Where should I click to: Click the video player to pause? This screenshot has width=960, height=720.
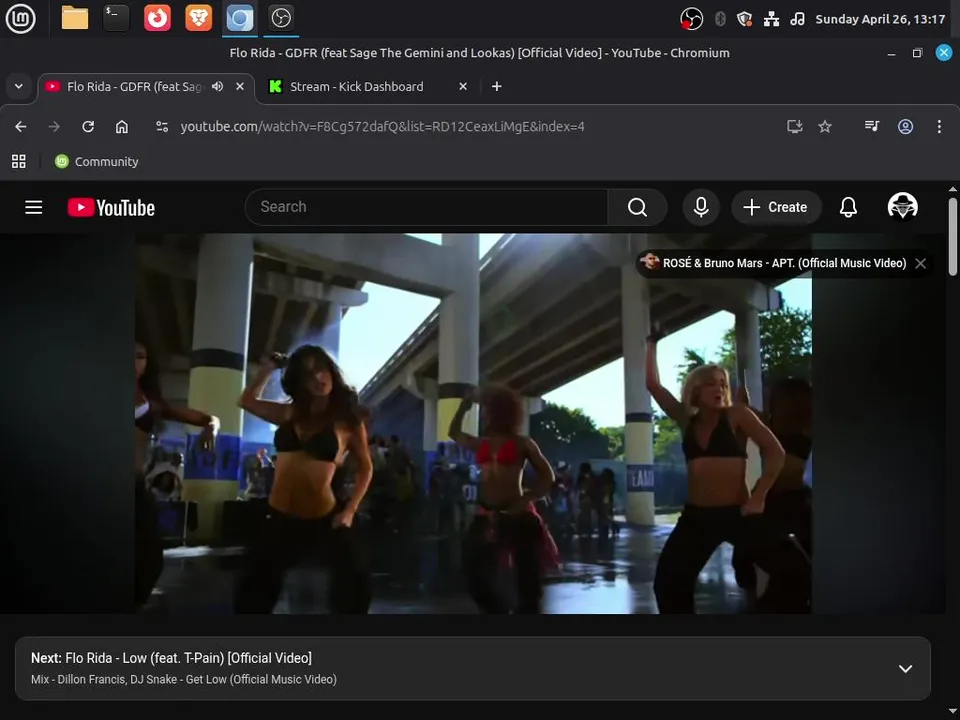click(473, 424)
